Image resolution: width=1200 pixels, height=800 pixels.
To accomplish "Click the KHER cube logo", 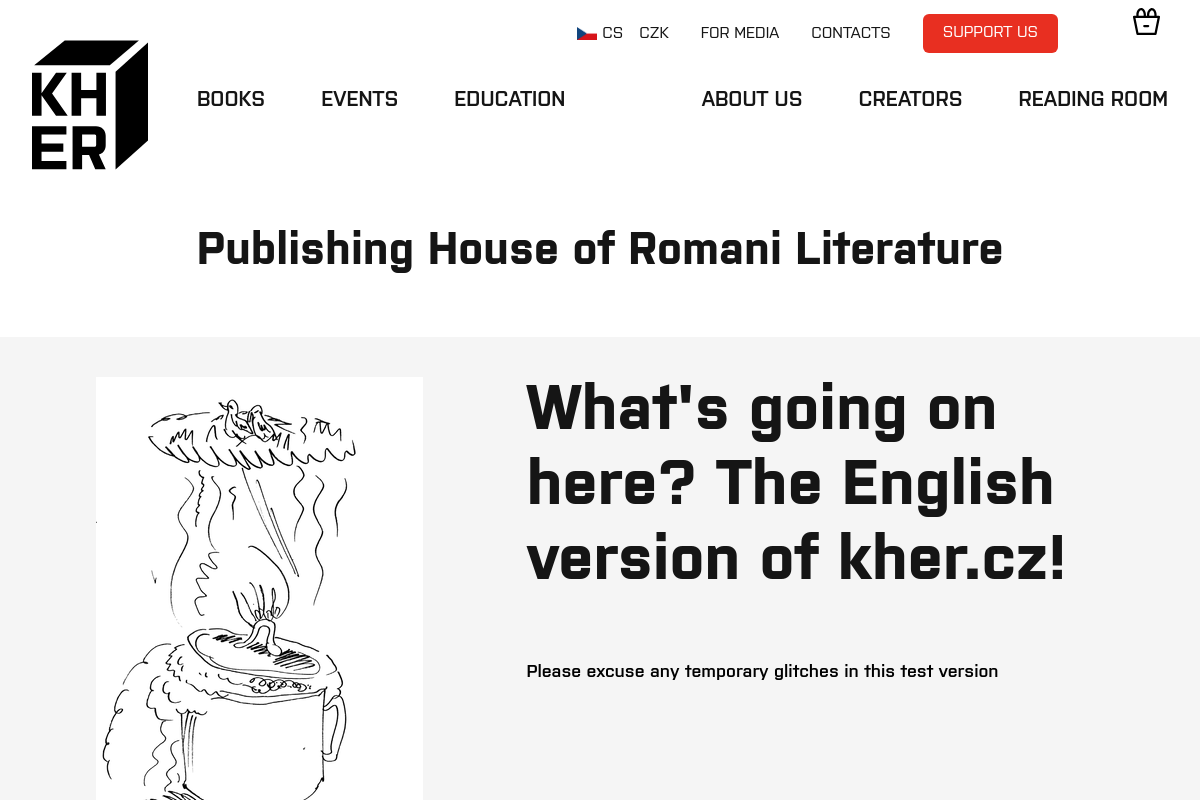I will point(90,105).
